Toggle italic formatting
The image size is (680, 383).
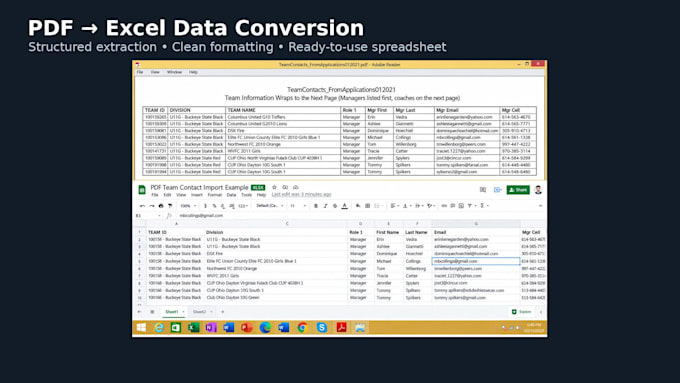pyautogui.click(x=325, y=206)
